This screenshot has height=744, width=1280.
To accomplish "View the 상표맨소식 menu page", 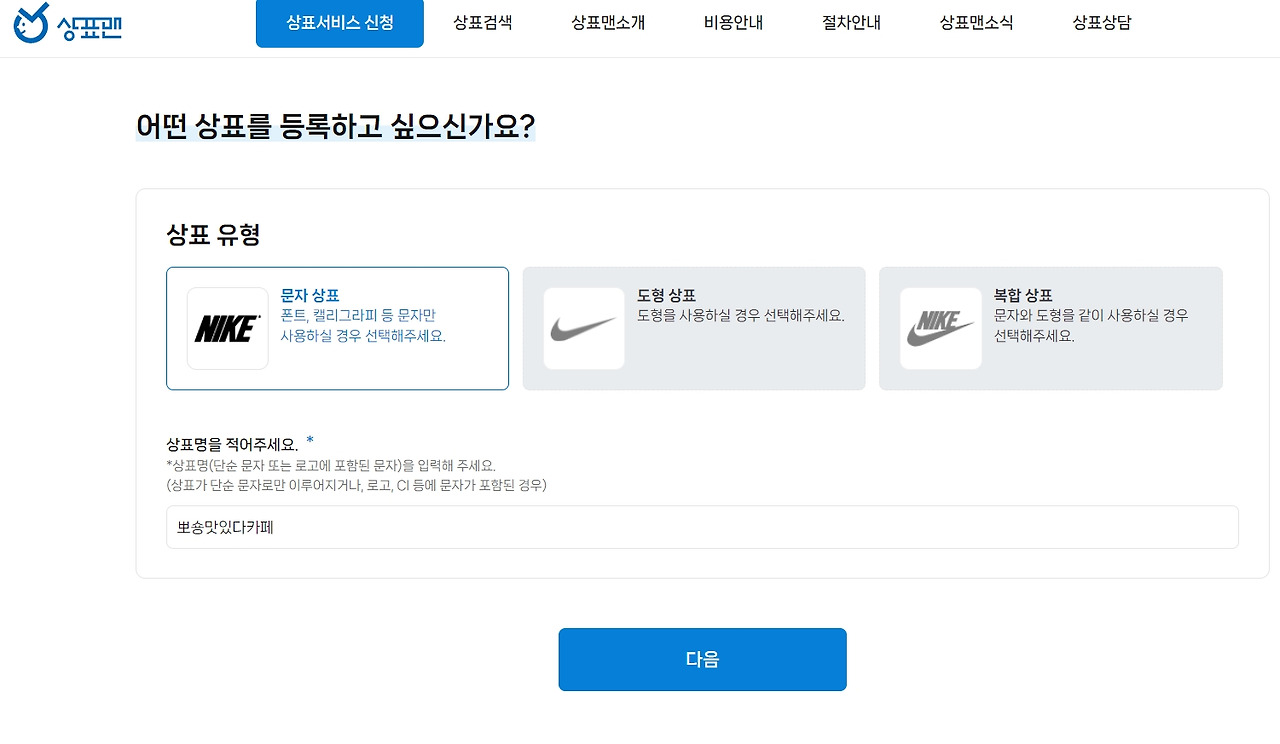I will [x=976, y=23].
